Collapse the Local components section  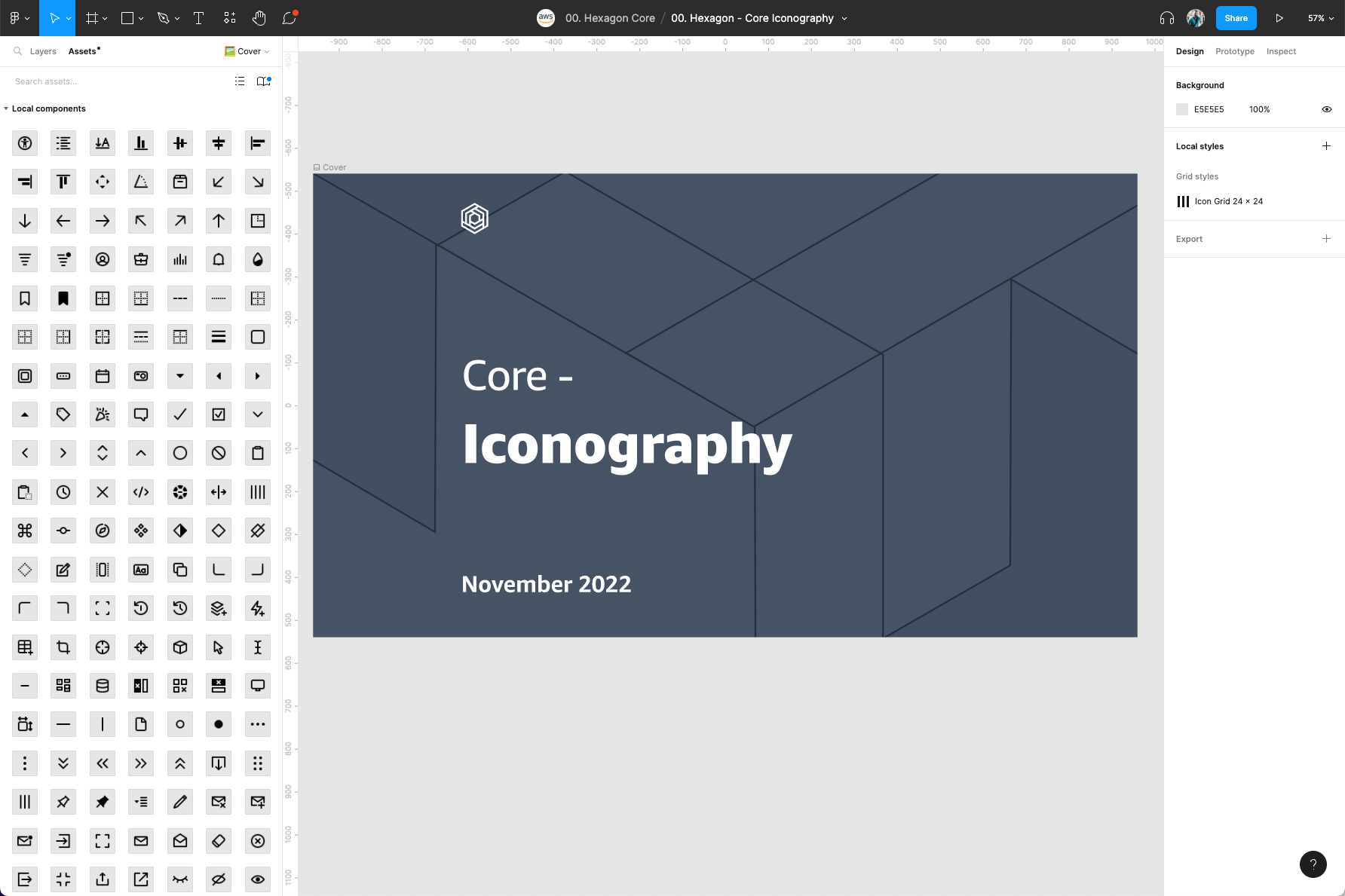coord(6,109)
